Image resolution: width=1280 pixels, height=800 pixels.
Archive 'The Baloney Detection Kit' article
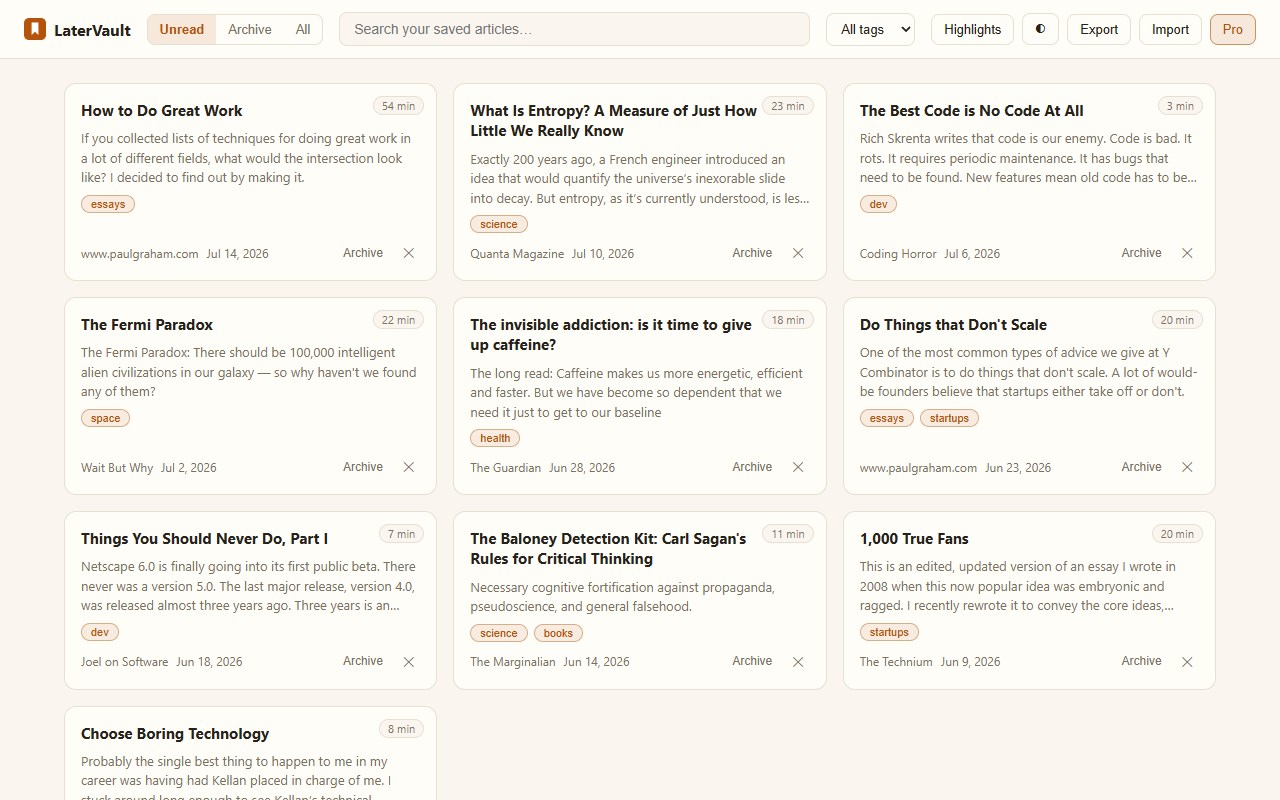click(x=752, y=661)
